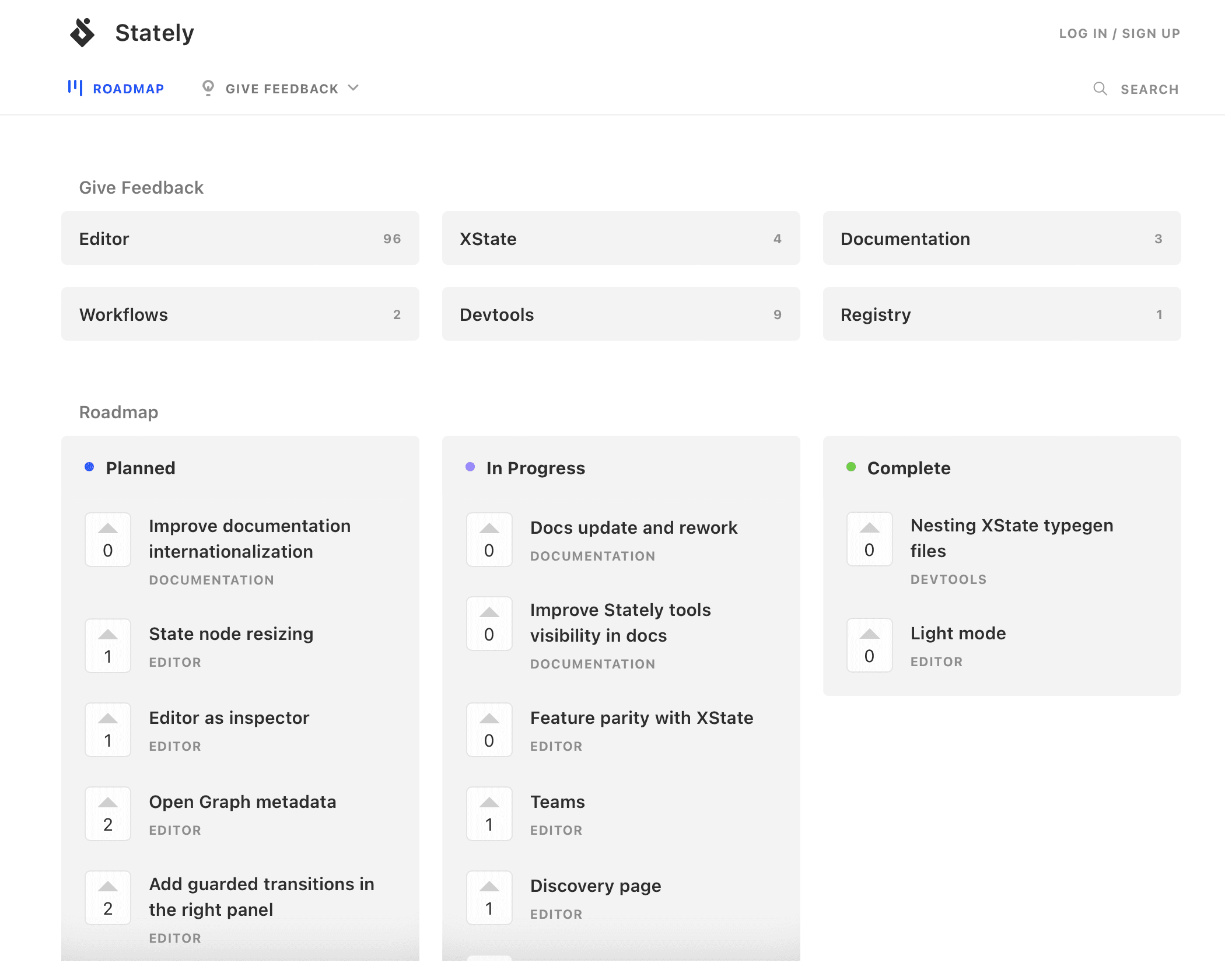Screen dimensions: 1225x980
Task: Click the Stately logo icon
Action: (82, 33)
